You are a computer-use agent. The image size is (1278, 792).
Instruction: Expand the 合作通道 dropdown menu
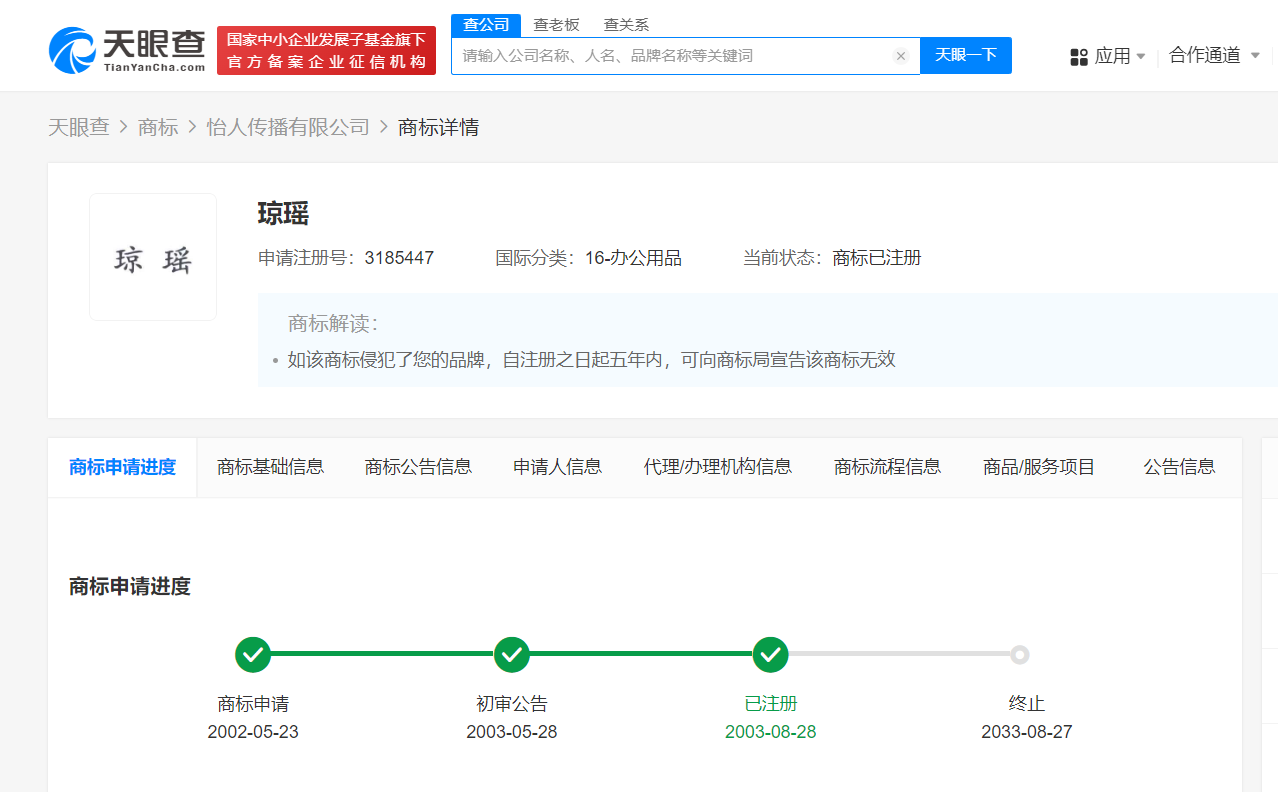[1214, 56]
